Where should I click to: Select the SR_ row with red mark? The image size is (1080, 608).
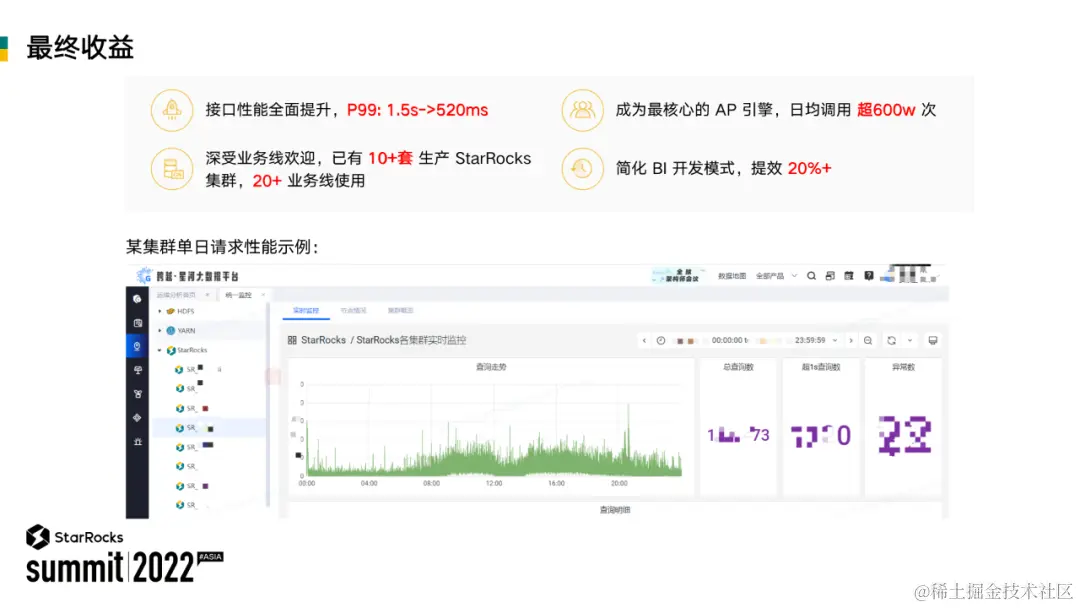click(x=207, y=409)
